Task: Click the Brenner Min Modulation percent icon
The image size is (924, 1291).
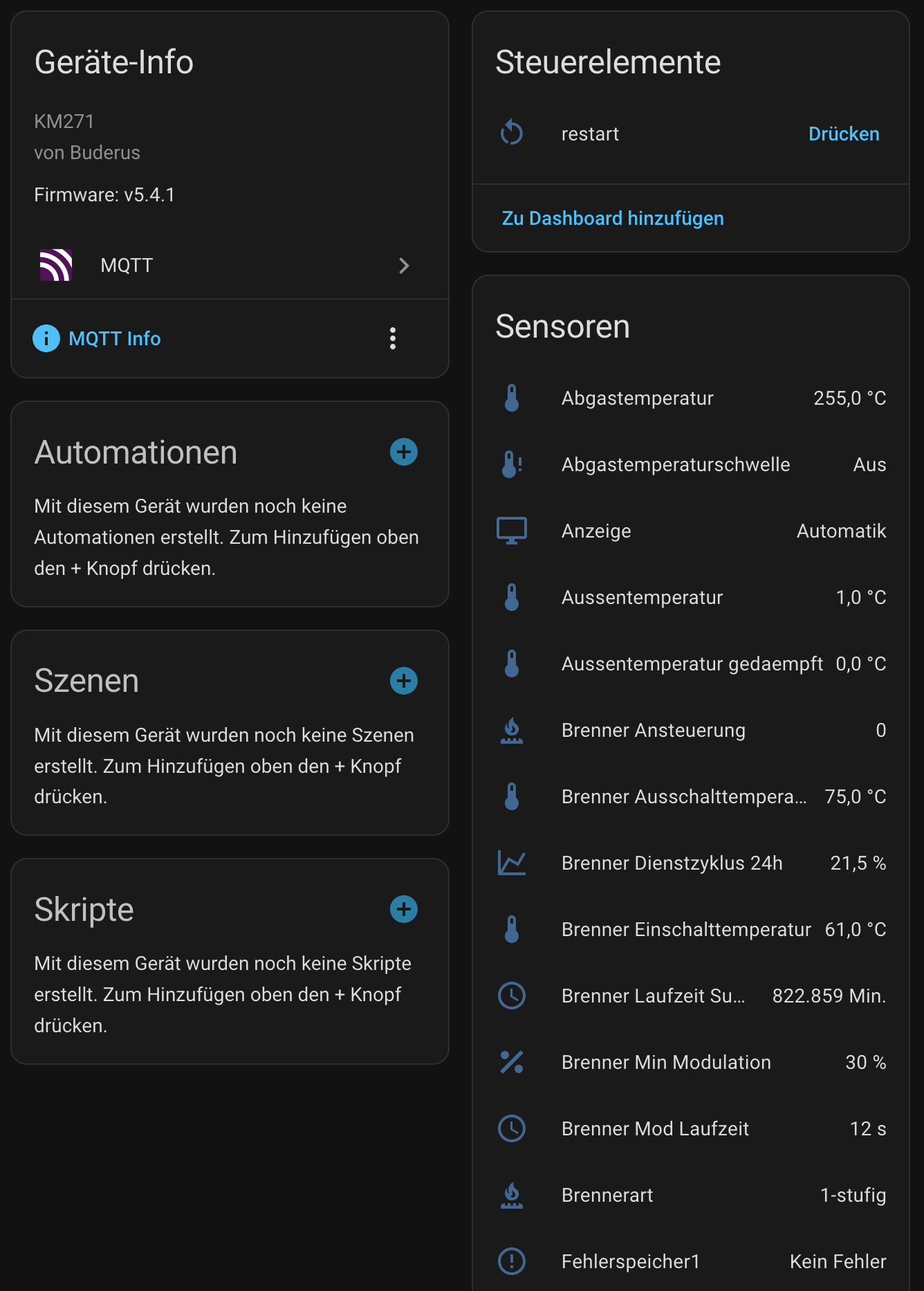Action: tap(512, 1062)
